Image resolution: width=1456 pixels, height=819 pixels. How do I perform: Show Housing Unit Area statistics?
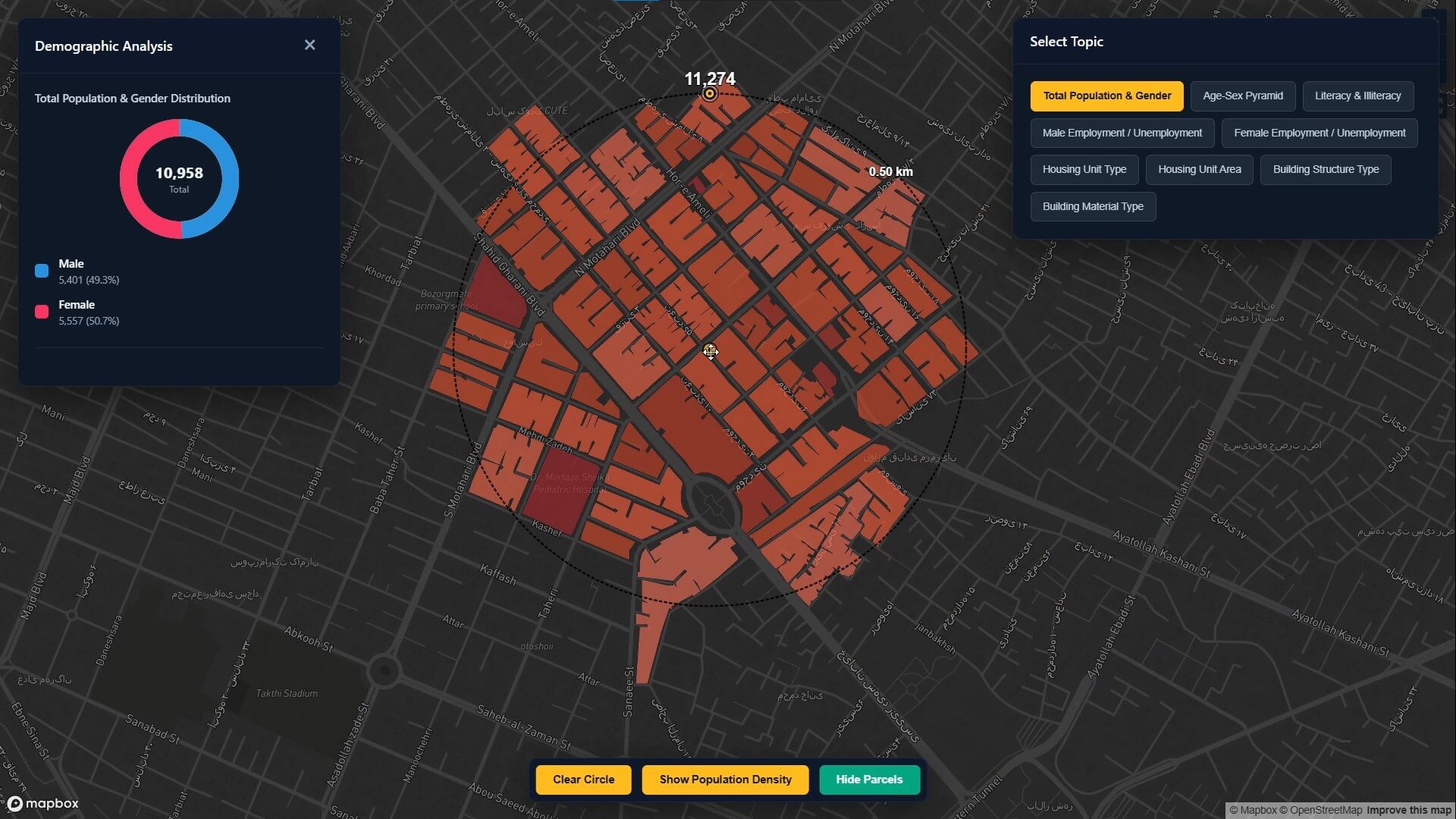coord(1199,169)
